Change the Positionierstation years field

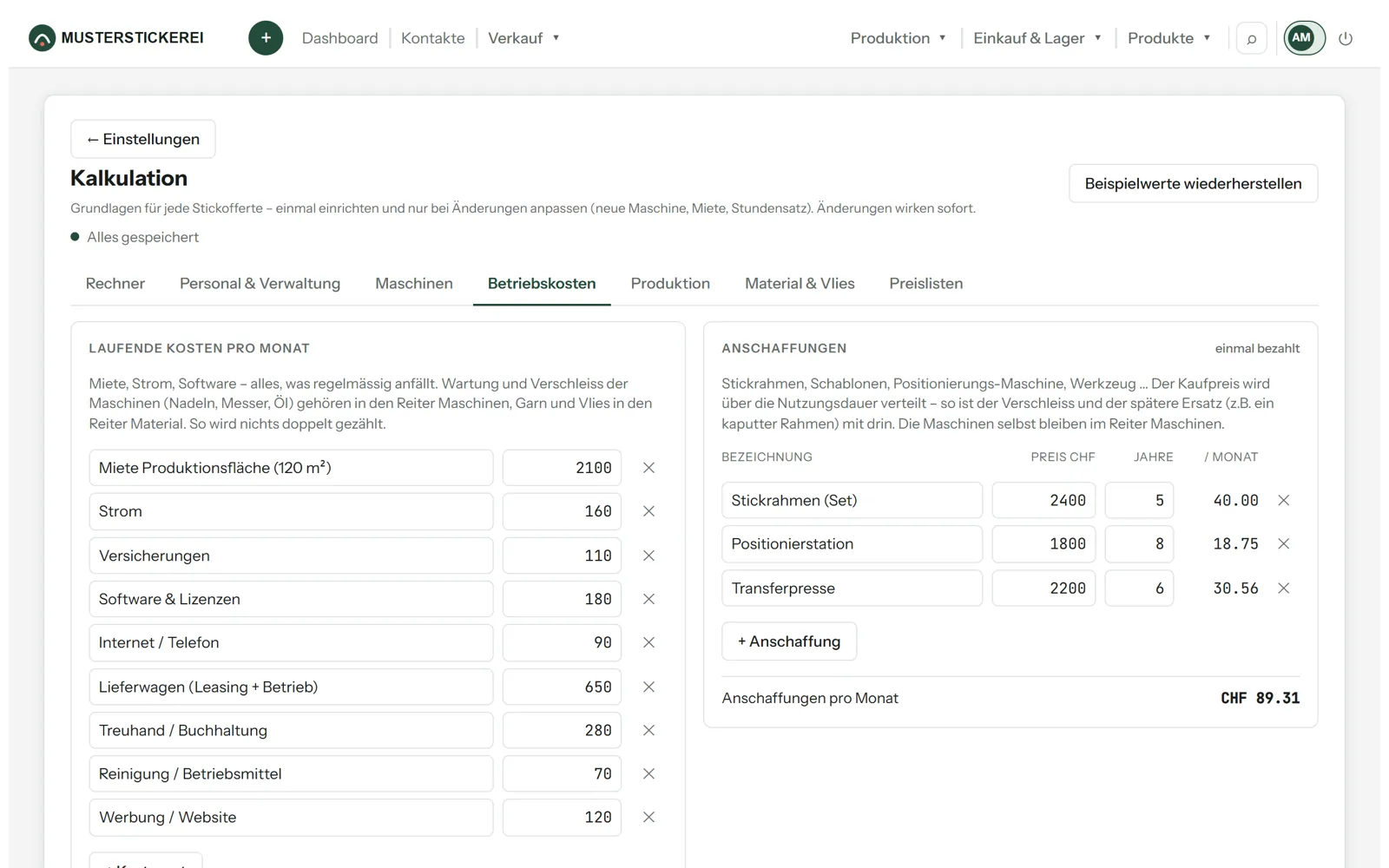pos(1139,543)
